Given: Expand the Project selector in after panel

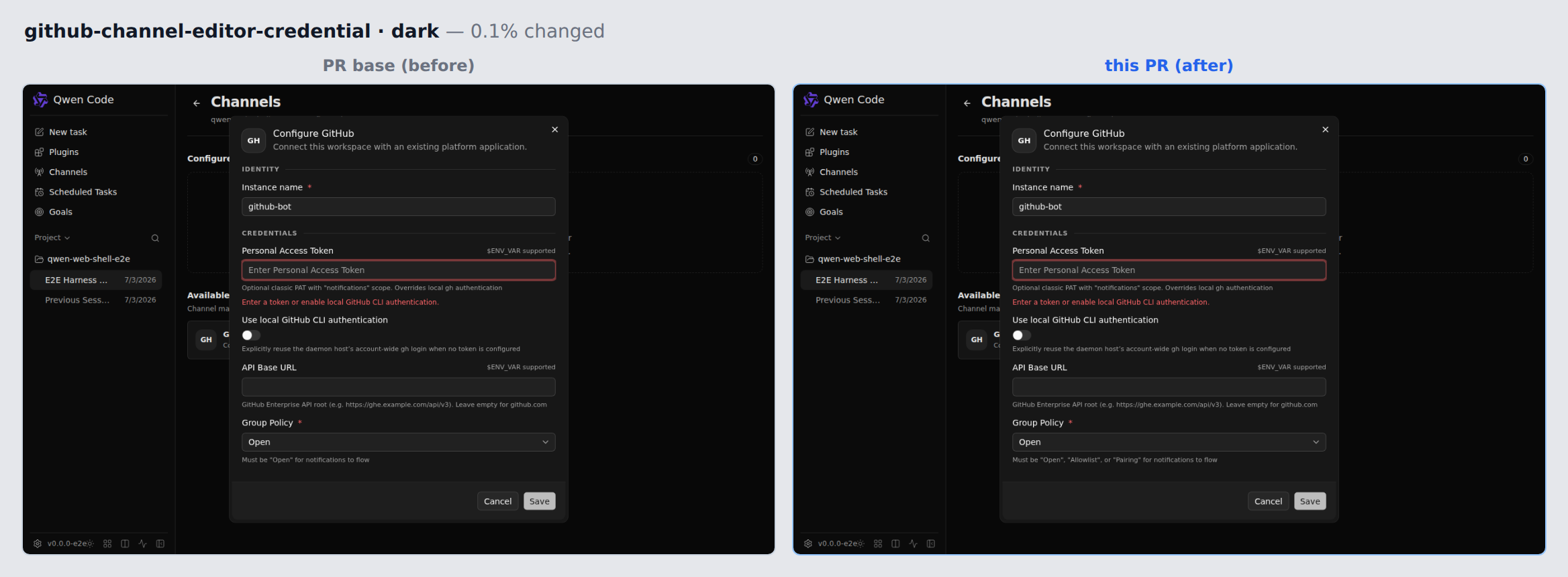Looking at the screenshot, I should click(x=823, y=238).
